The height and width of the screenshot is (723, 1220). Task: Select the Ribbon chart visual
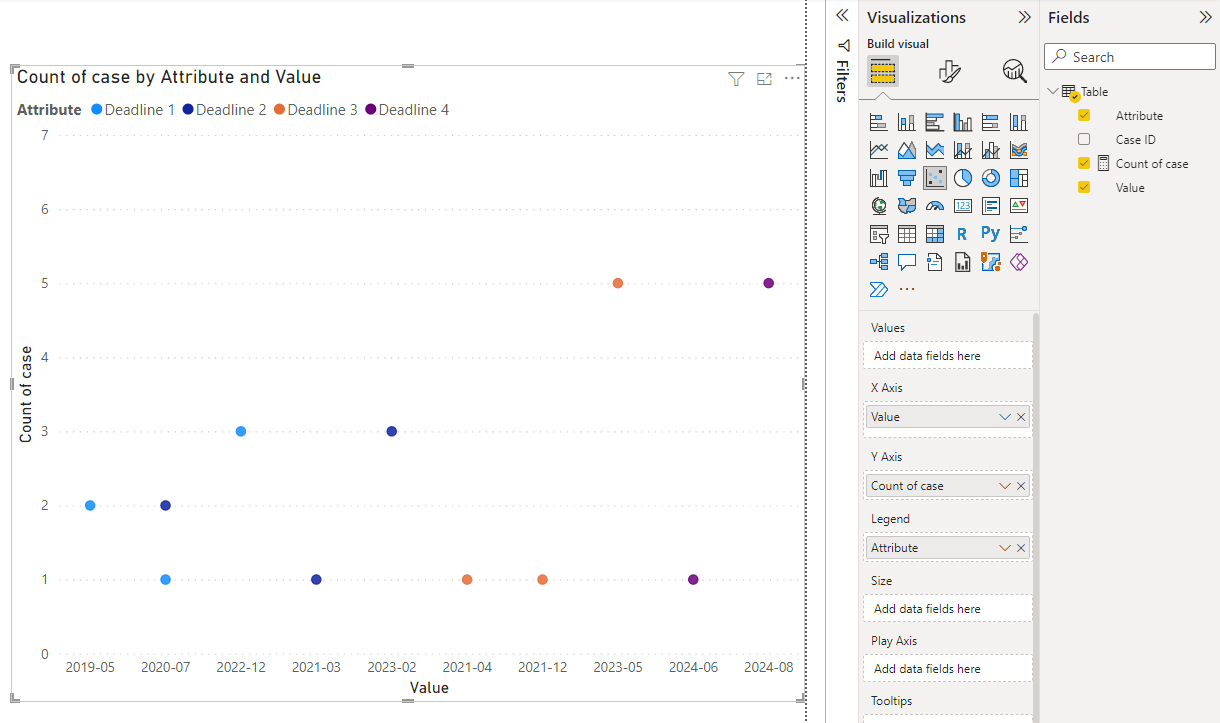tap(1019, 150)
